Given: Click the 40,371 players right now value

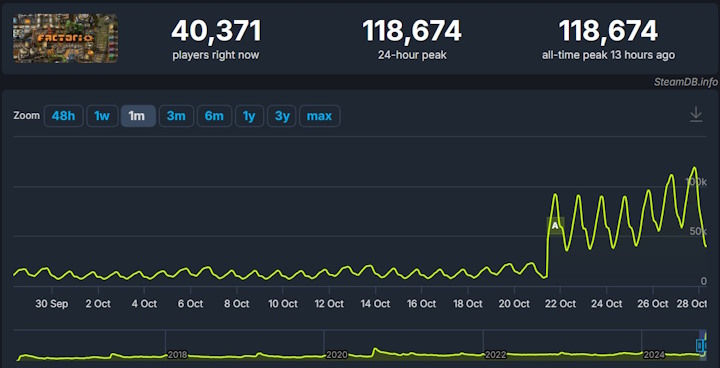Looking at the screenshot, I should (216, 31).
